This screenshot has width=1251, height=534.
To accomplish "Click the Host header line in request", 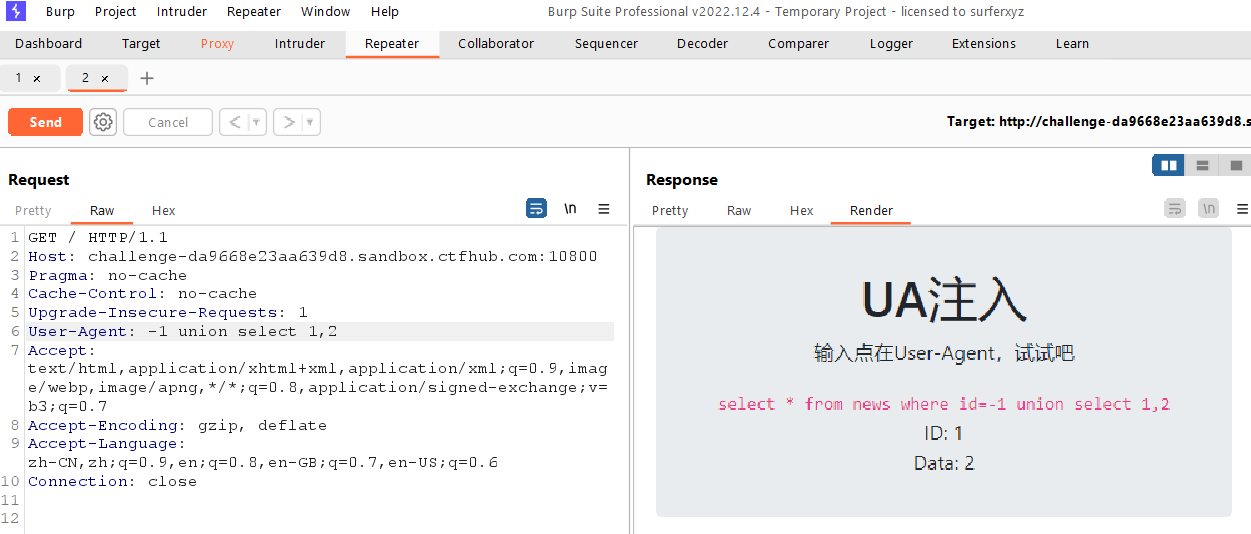I will click(313, 256).
